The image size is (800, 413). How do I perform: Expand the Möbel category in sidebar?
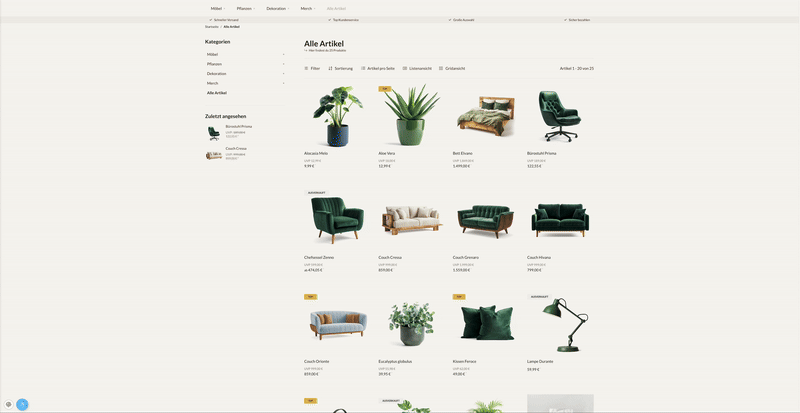[x=284, y=54]
